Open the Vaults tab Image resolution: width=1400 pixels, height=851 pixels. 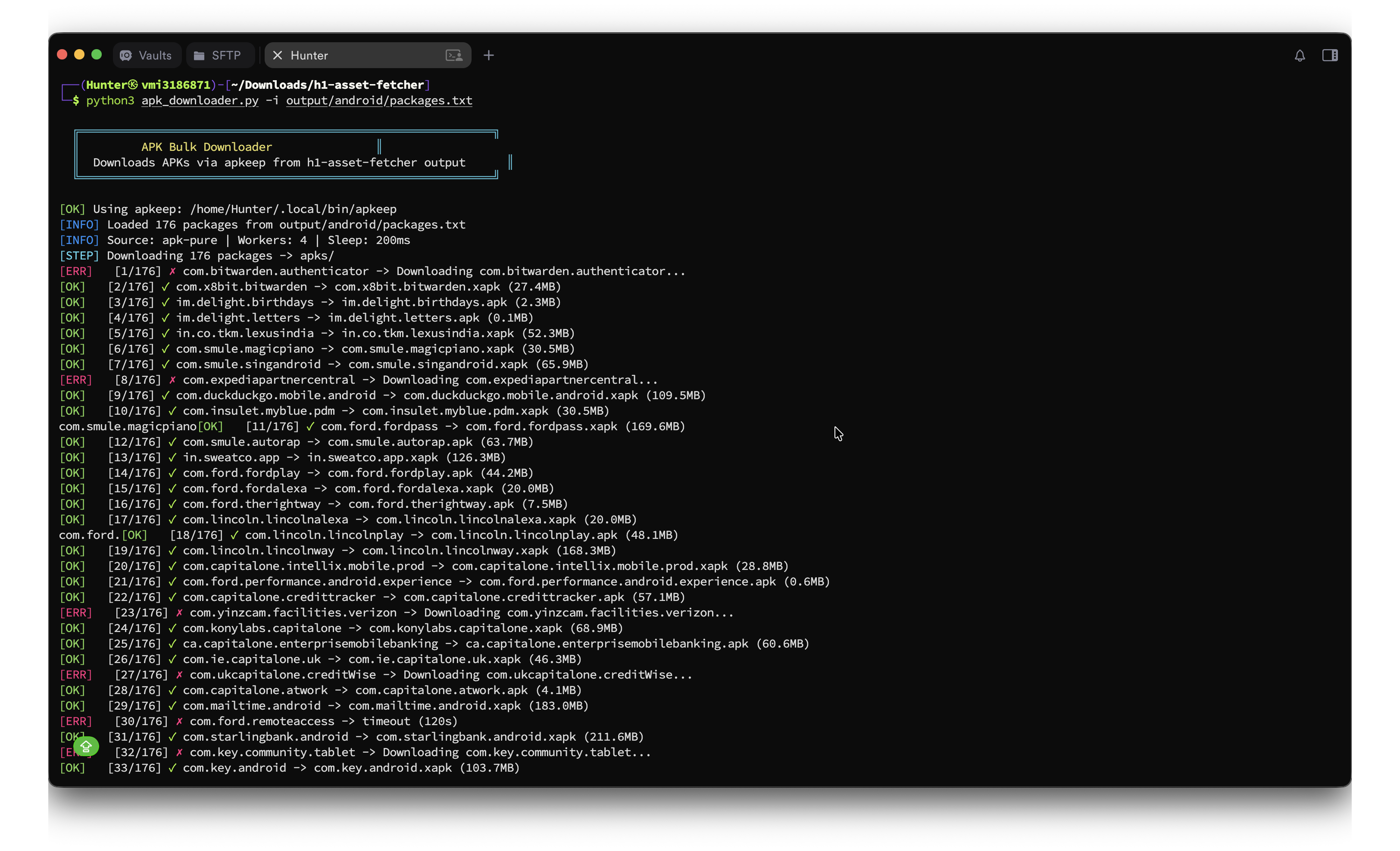[147, 55]
